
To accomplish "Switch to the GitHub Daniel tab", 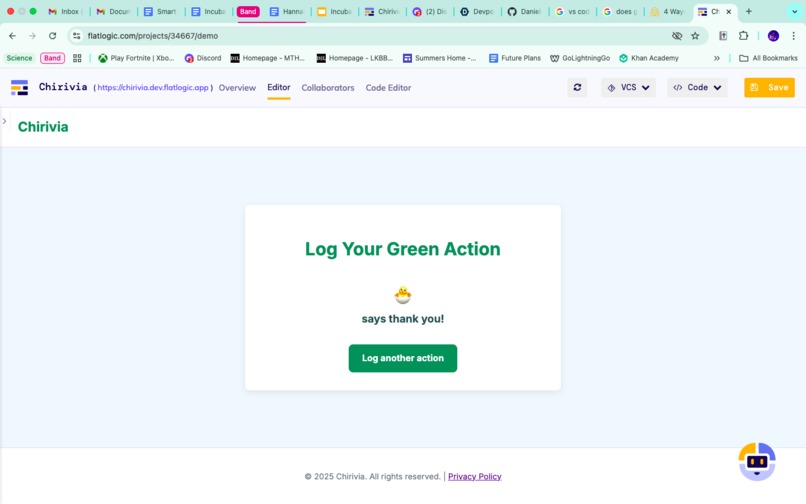I will (524, 11).
